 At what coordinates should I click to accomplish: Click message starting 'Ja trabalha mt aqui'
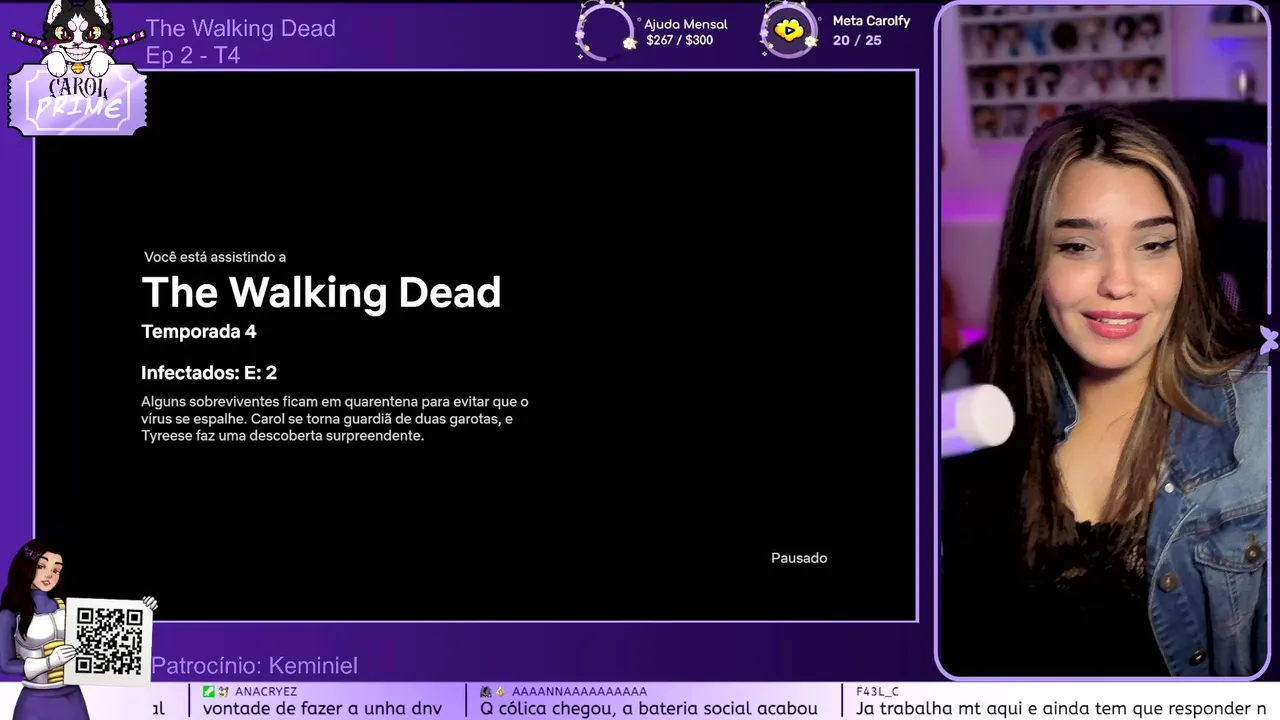pos(1062,708)
